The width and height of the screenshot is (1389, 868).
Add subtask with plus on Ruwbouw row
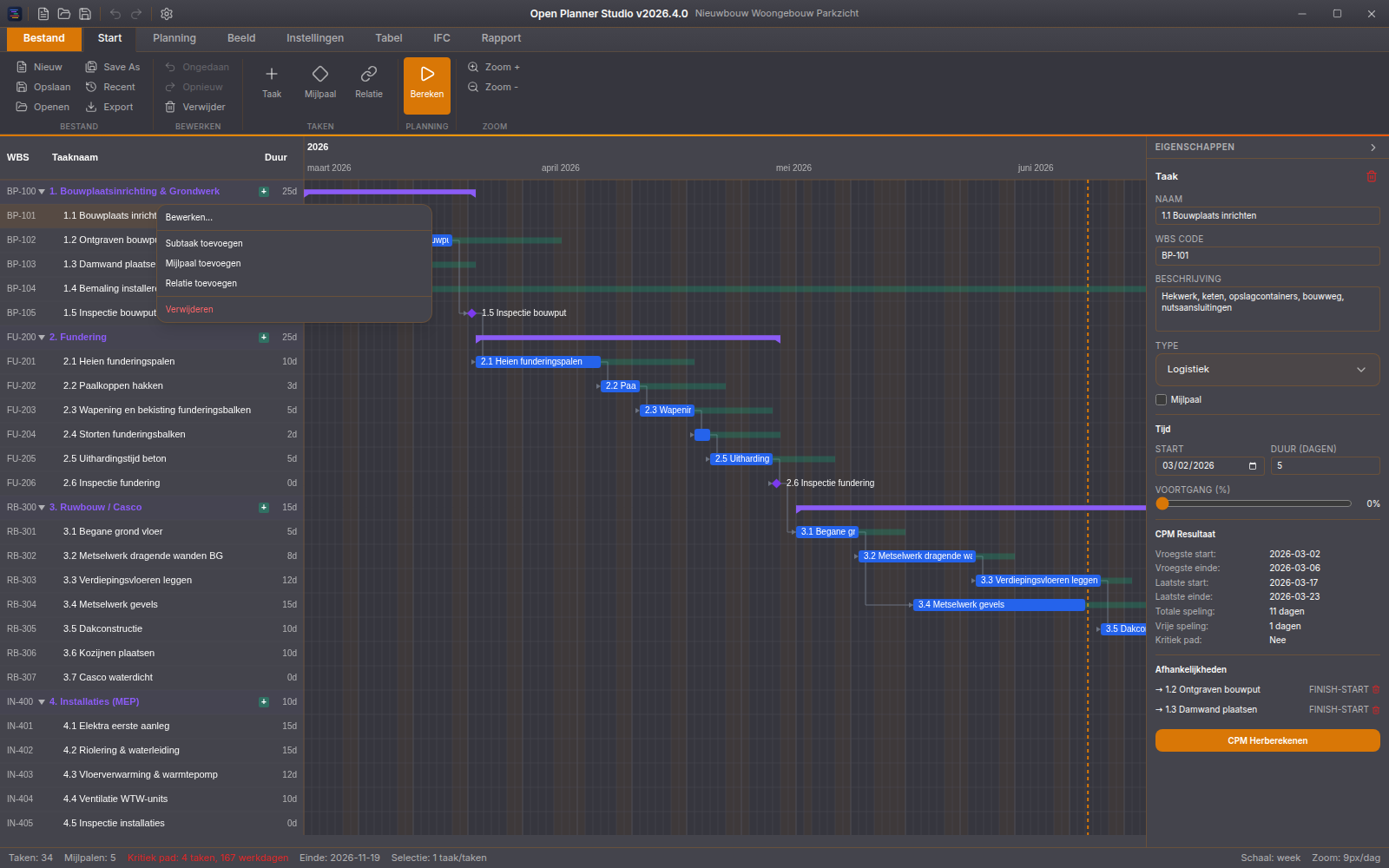(x=264, y=507)
